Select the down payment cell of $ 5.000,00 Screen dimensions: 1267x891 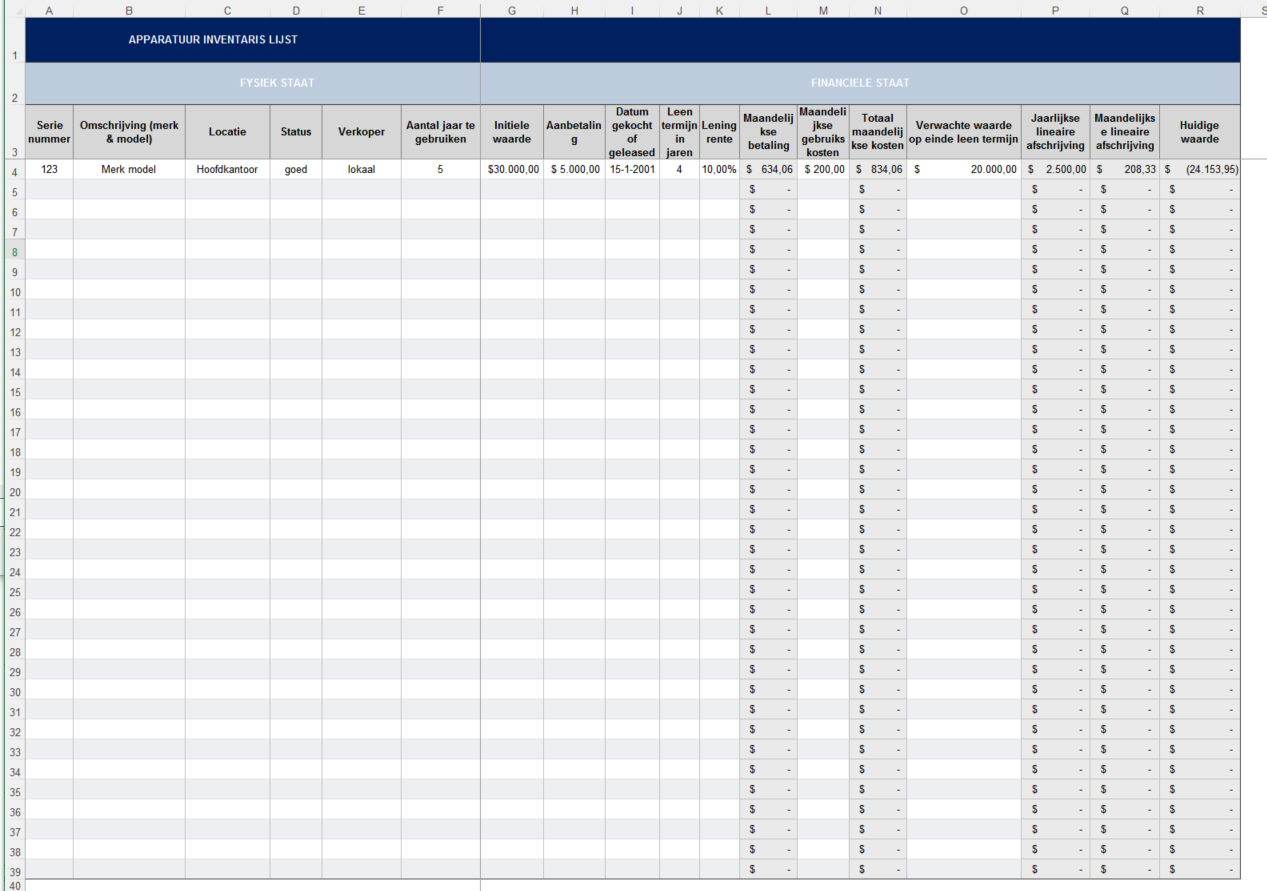click(574, 168)
